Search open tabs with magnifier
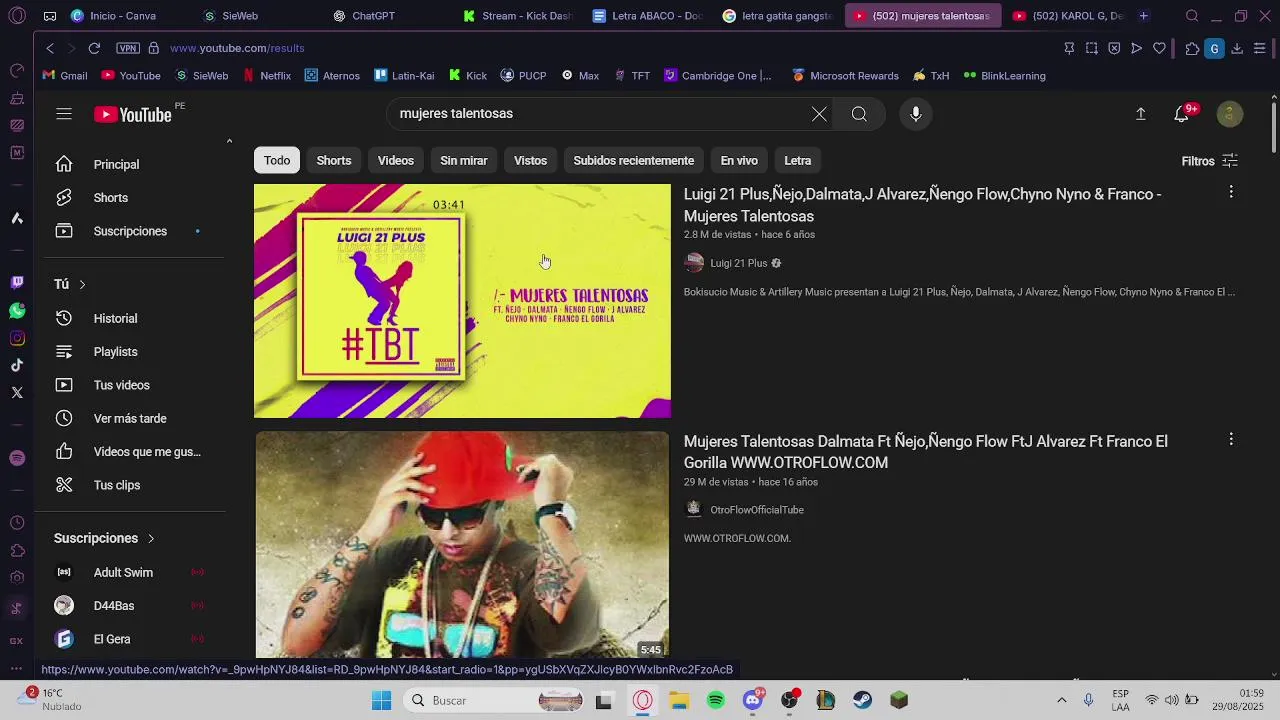Image resolution: width=1280 pixels, height=720 pixels. (1192, 16)
